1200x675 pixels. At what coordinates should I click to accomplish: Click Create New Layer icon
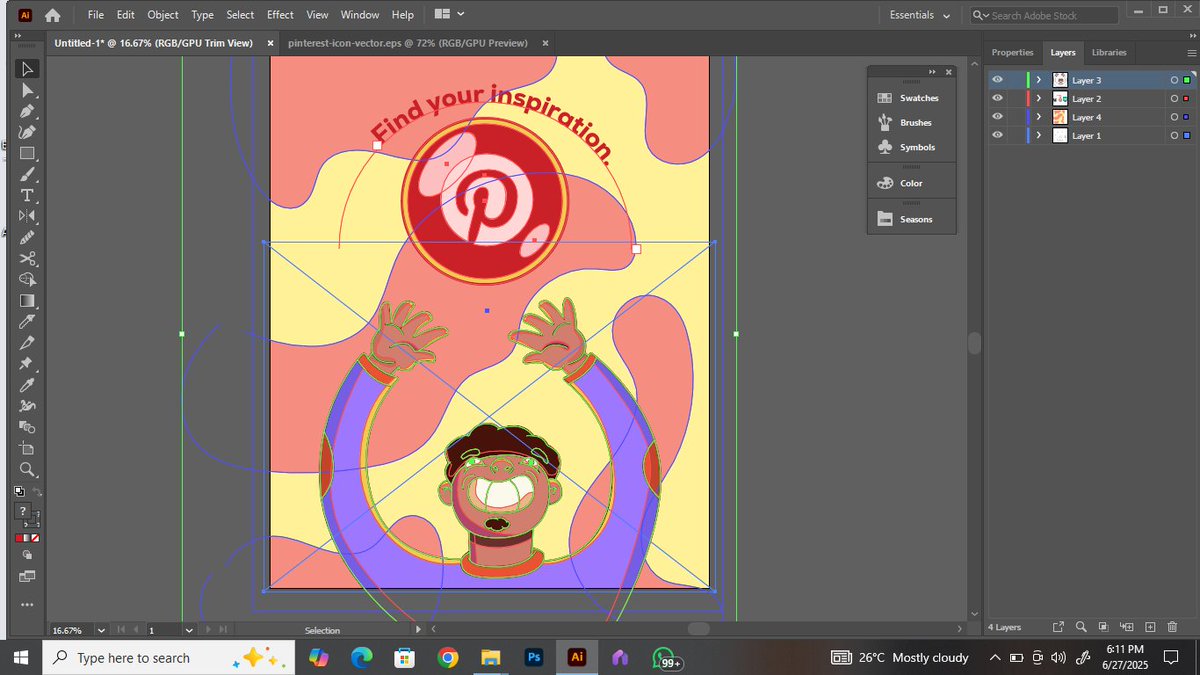(x=1149, y=627)
